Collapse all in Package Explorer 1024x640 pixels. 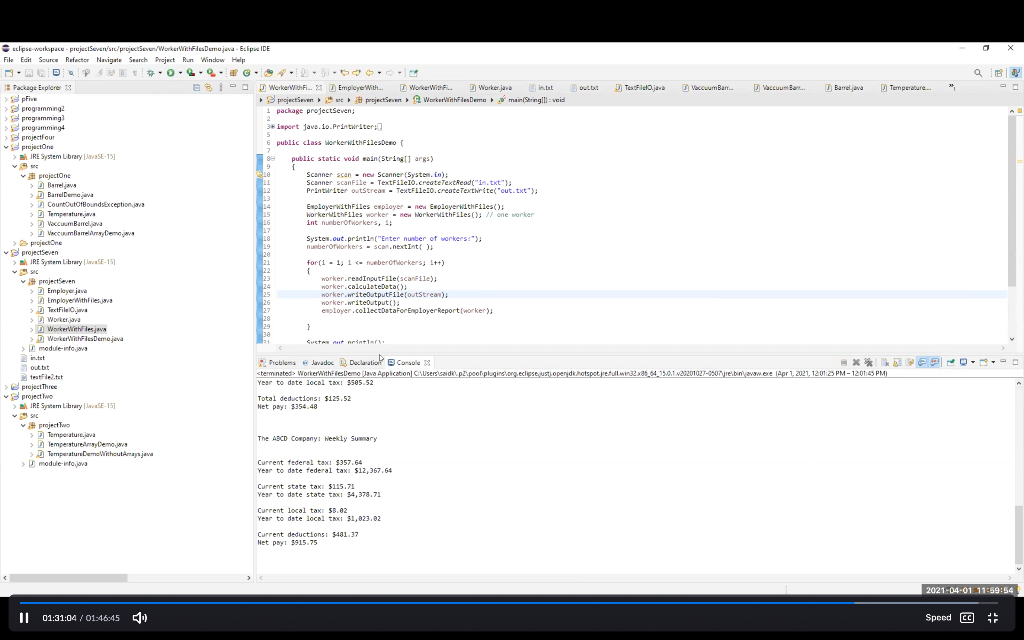click(196, 87)
